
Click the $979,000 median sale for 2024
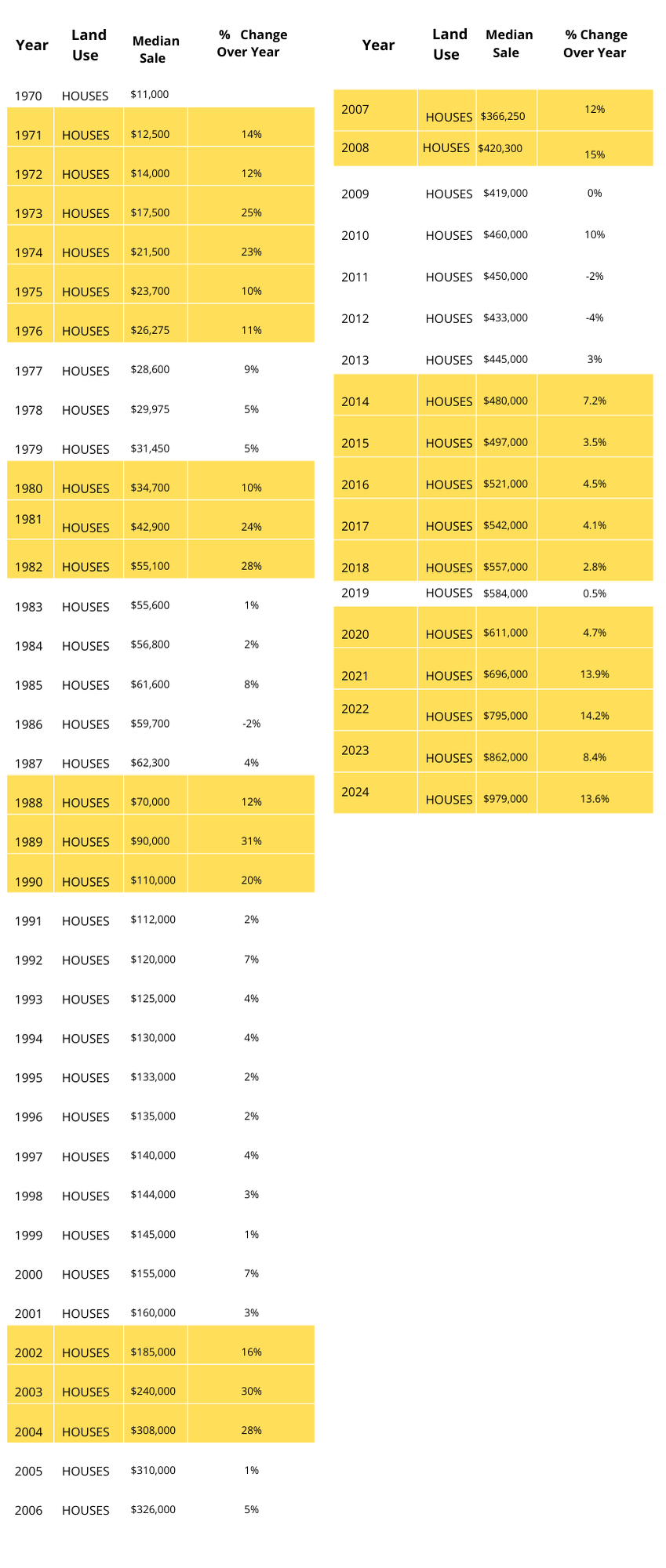click(x=505, y=799)
